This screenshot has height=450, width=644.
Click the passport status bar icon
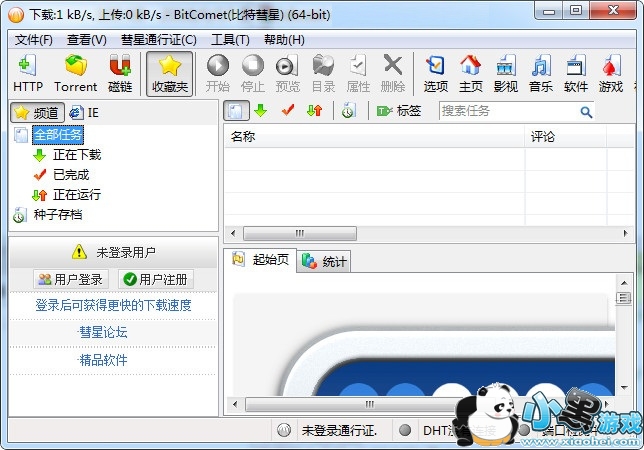tap(284, 430)
